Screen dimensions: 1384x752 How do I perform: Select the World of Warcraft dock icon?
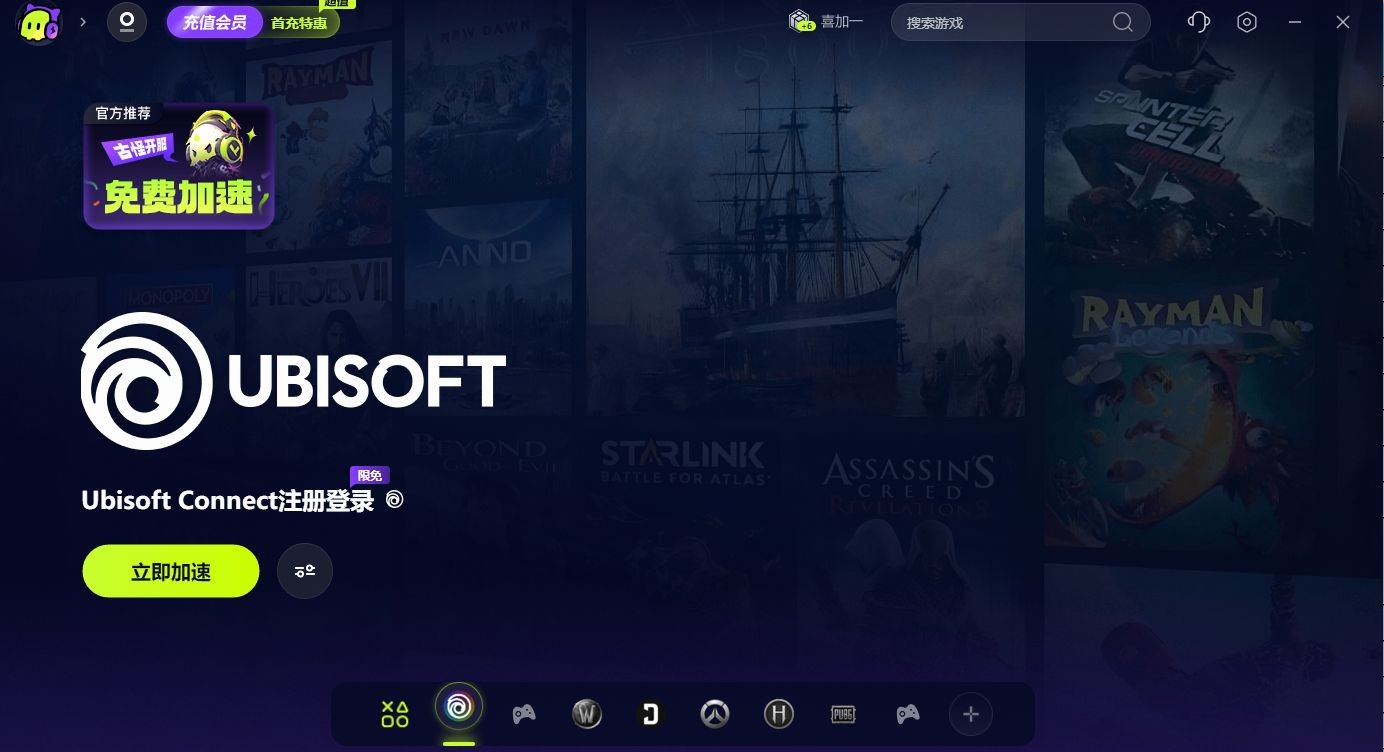pyautogui.click(x=587, y=714)
